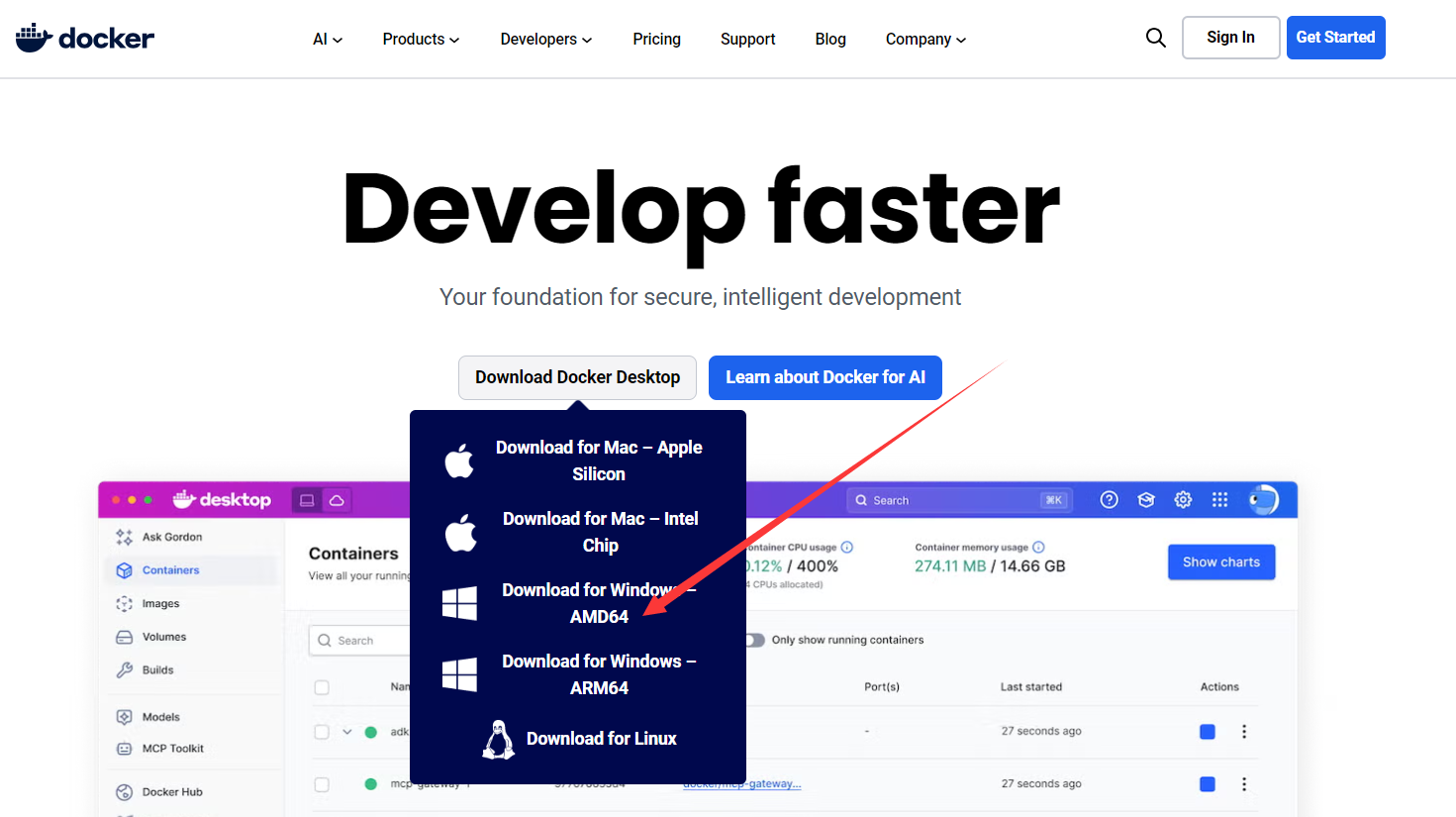This screenshot has width=1456, height=817.
Task: Expand the Company navigation menu
Action: (x=925, y=40)
